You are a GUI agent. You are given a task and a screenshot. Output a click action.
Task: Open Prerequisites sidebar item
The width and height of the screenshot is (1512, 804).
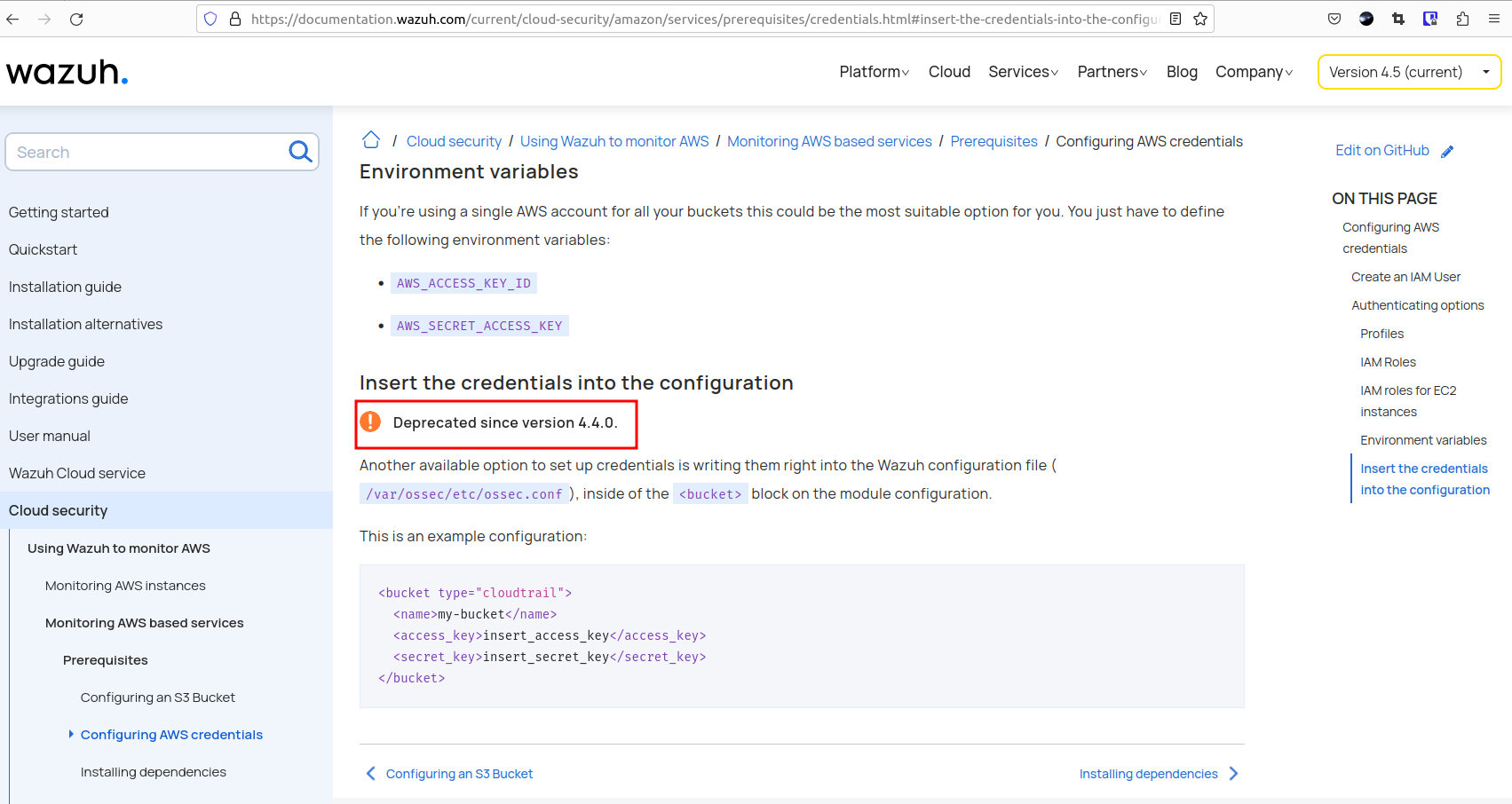pos(106,660)
